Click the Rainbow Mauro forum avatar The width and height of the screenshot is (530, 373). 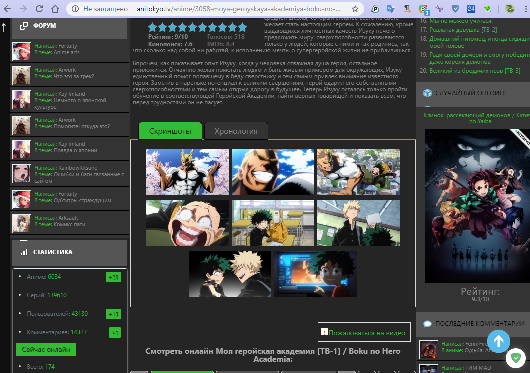[x=21, y=173]
